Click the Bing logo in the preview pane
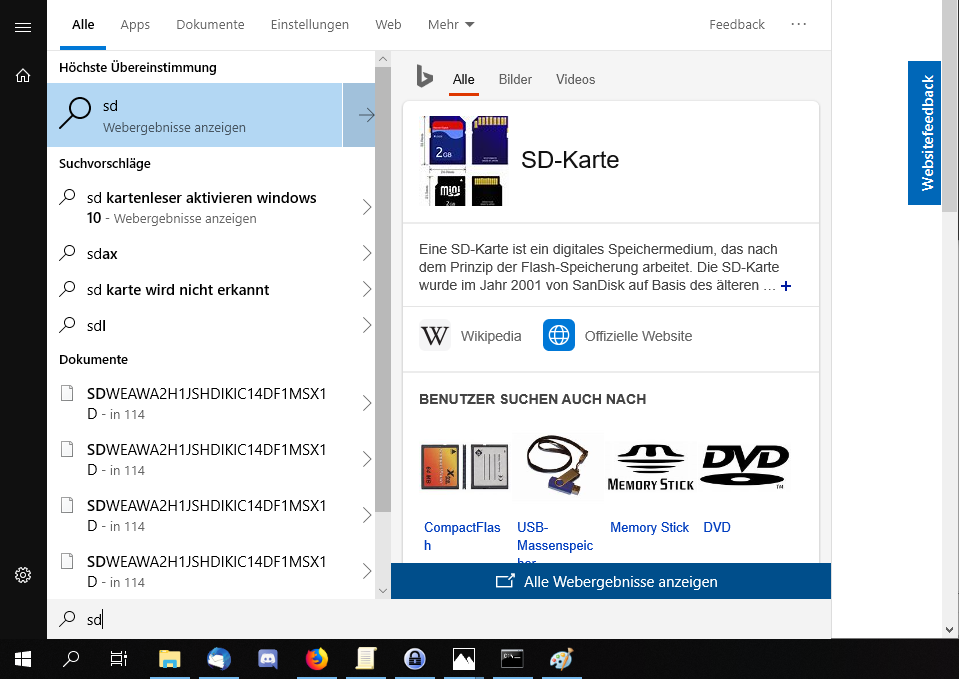 424,76
